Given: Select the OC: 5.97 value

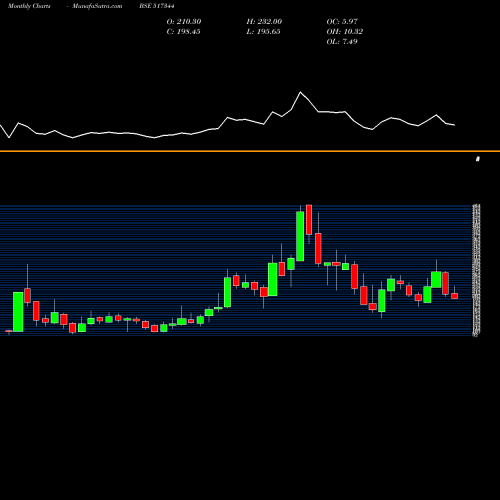Looking at the screenshot, I should (x=342, y=22).
